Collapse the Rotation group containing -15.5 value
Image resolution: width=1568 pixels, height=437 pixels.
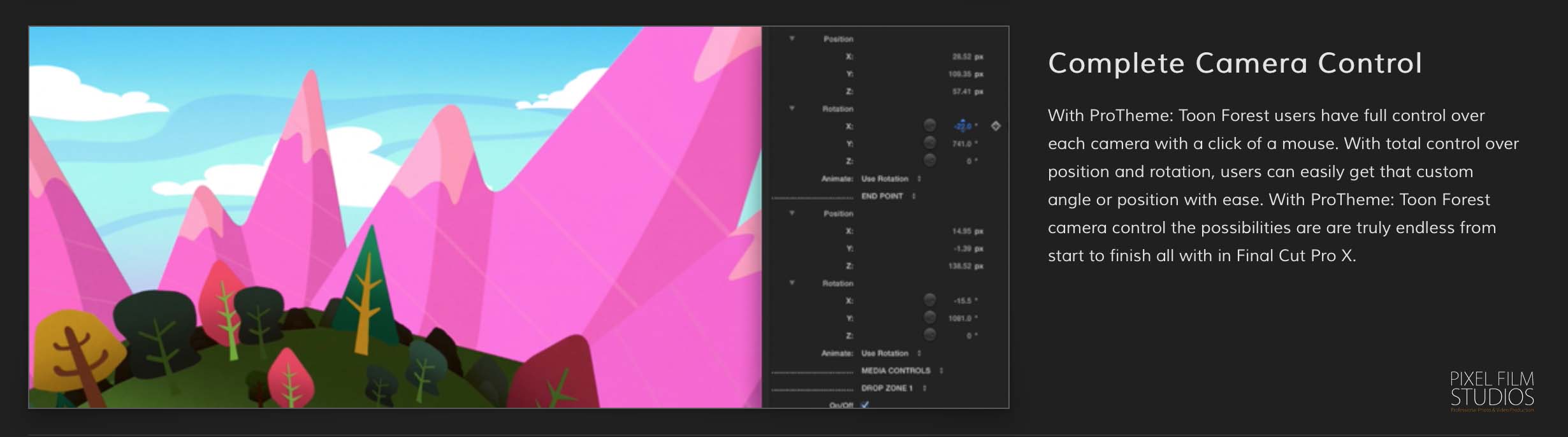click(792, 283)
